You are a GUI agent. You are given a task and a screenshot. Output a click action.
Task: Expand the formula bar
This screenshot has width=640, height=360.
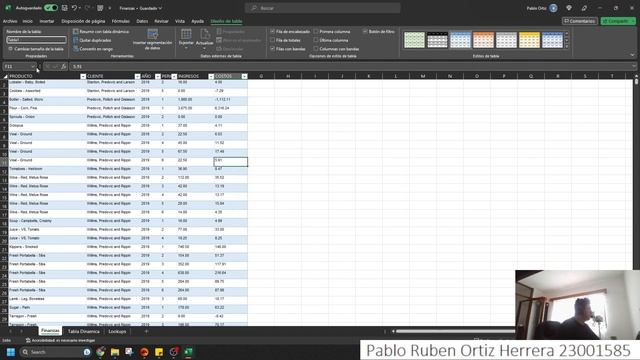(634, 67)
